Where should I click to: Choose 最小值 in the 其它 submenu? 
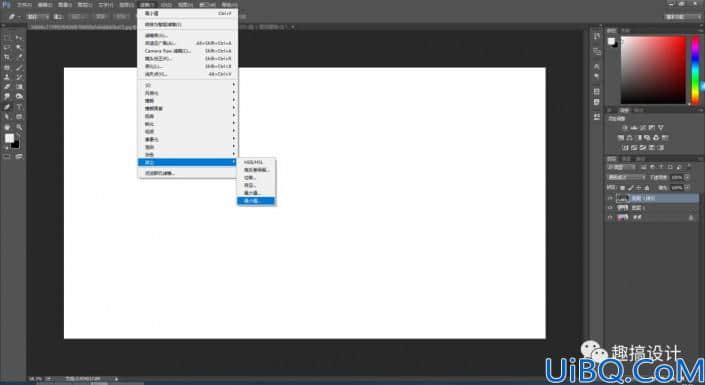[256, 201]
